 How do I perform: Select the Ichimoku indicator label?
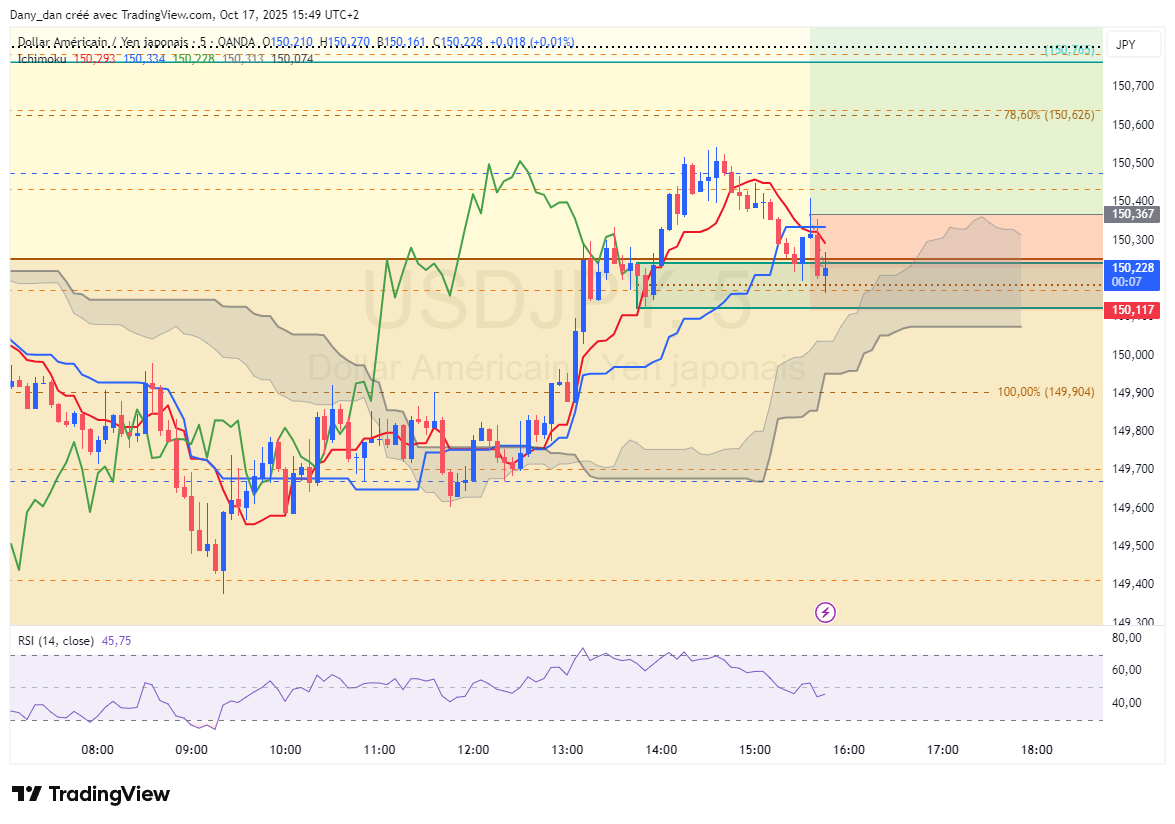42,58
